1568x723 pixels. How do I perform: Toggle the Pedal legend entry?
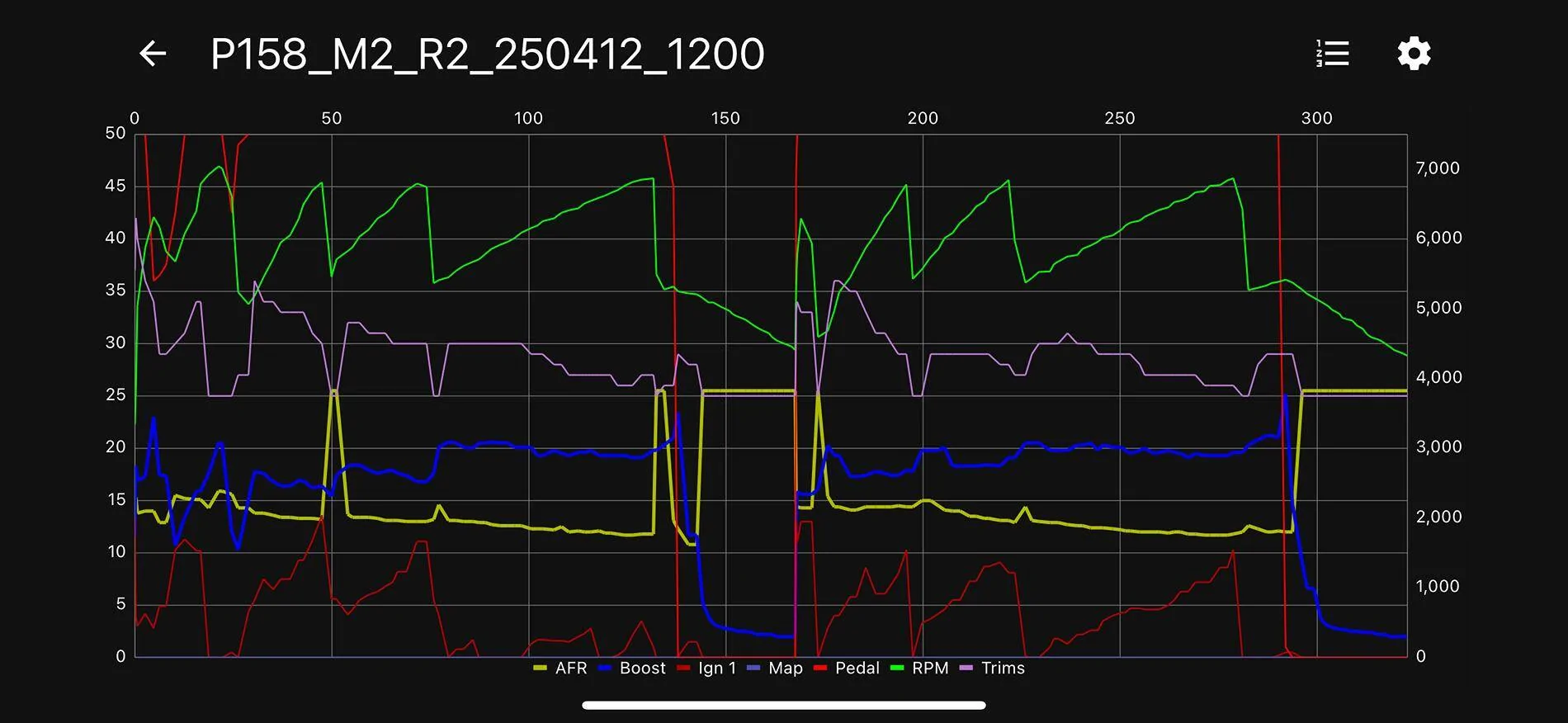[846, 668]
